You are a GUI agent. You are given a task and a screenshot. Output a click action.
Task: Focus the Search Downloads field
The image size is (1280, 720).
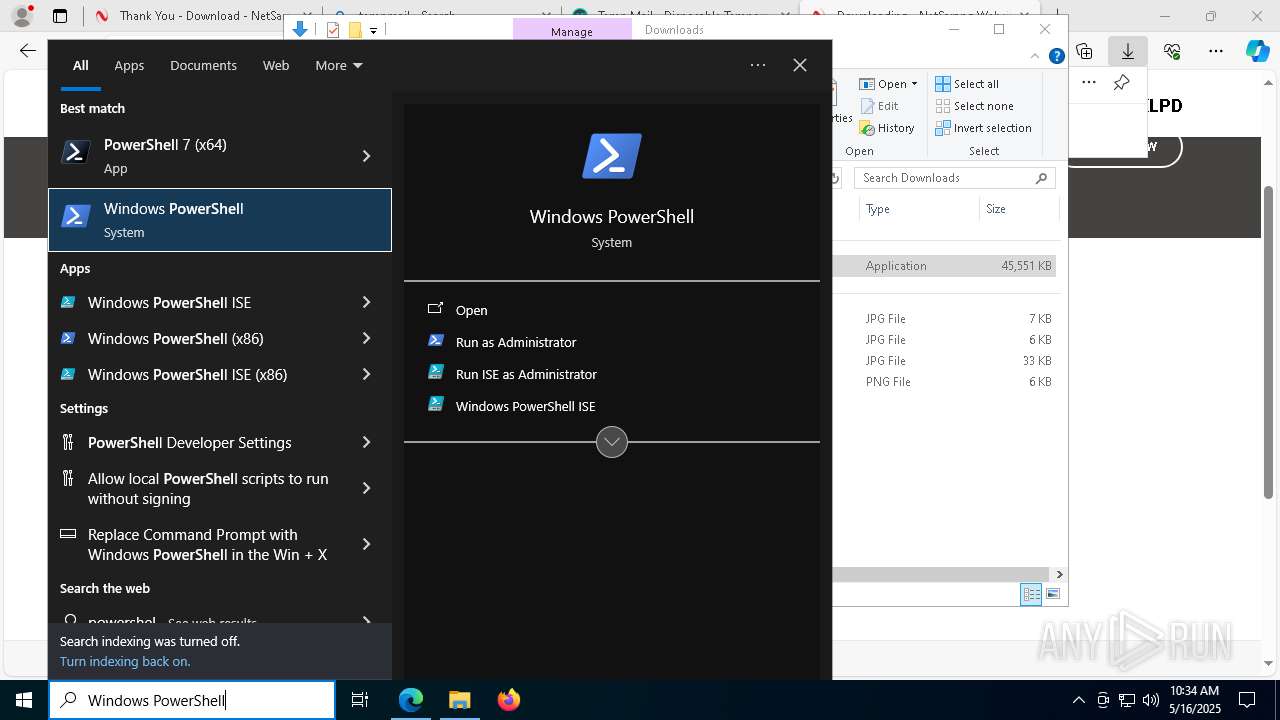[x=956, y=178]
